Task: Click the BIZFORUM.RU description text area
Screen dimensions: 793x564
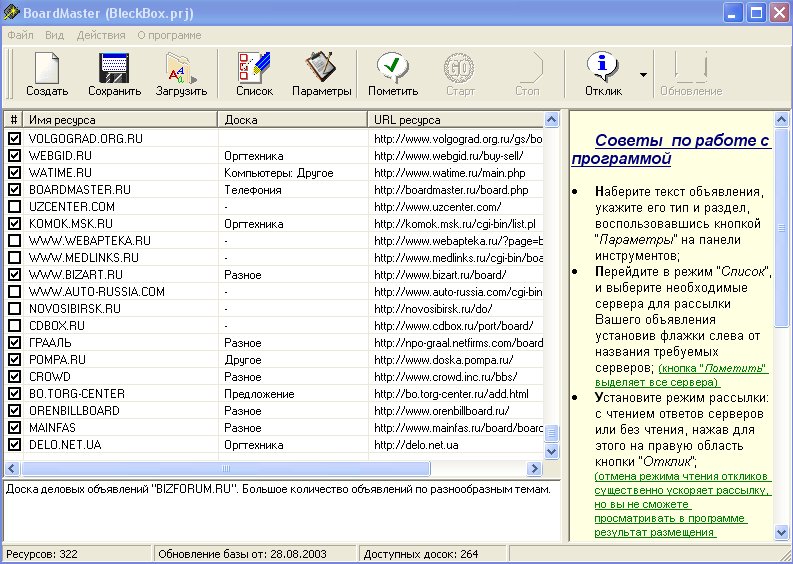Action: tap(281, 511)
